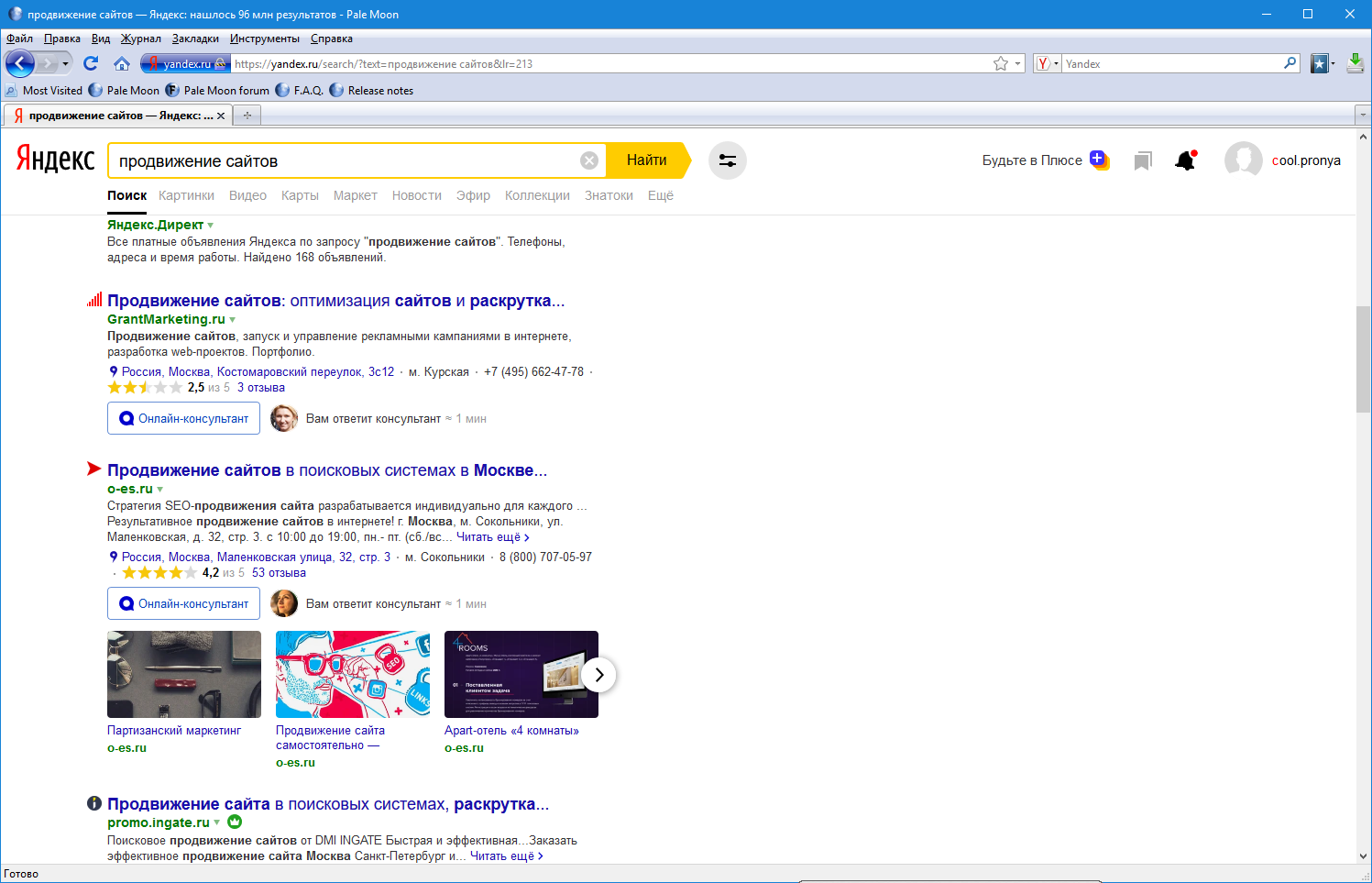Open Yandex Plus icon
Image resolution: width=1372 pixels, height=883 pixels.
(x=1099, y=160)
